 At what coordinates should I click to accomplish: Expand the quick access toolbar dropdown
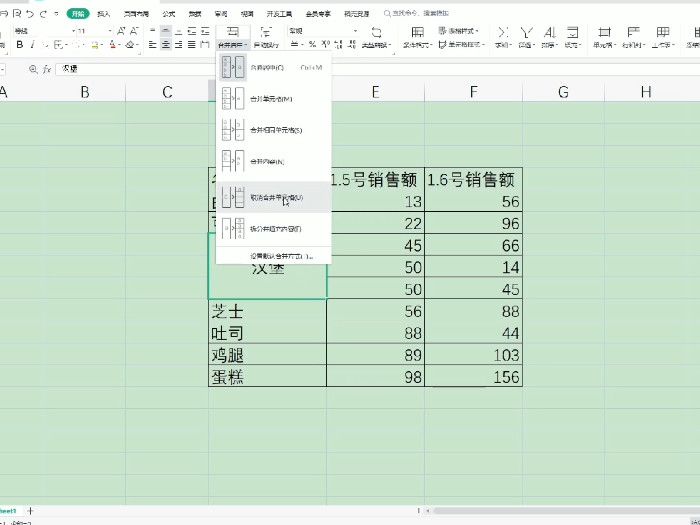[56, 14]
